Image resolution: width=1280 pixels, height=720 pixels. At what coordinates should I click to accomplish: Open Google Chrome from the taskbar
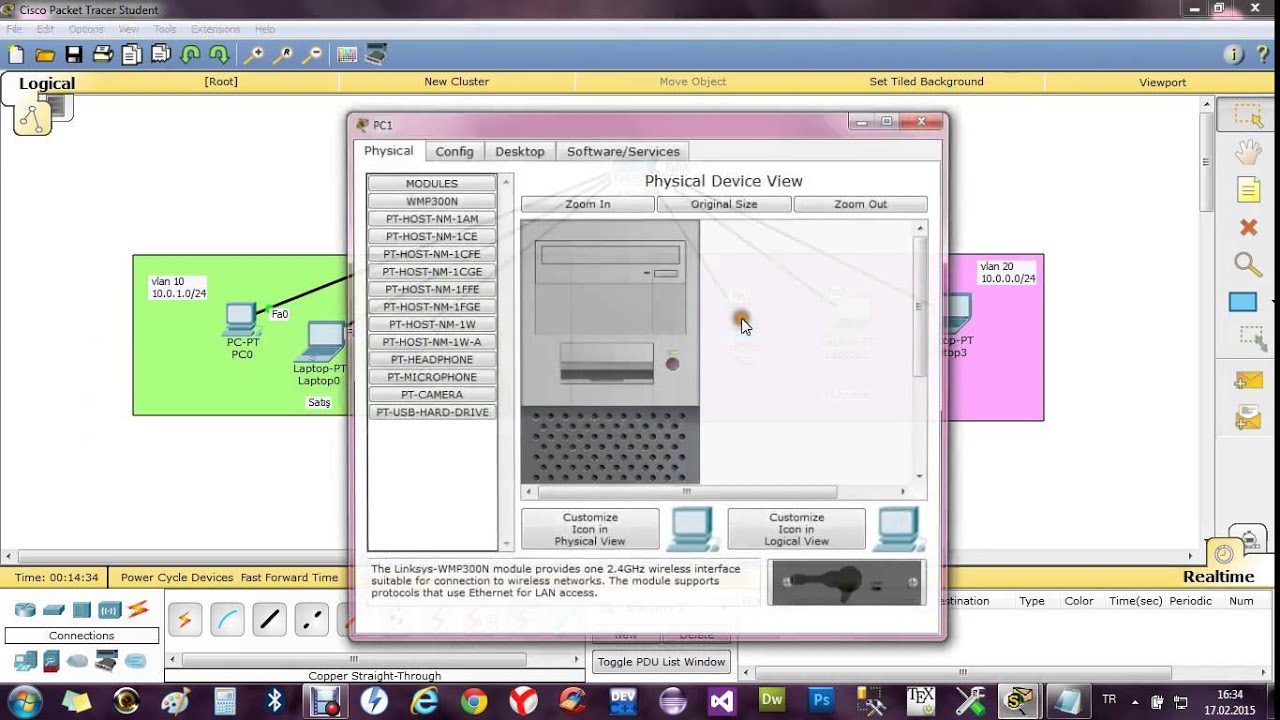point(474,700)
